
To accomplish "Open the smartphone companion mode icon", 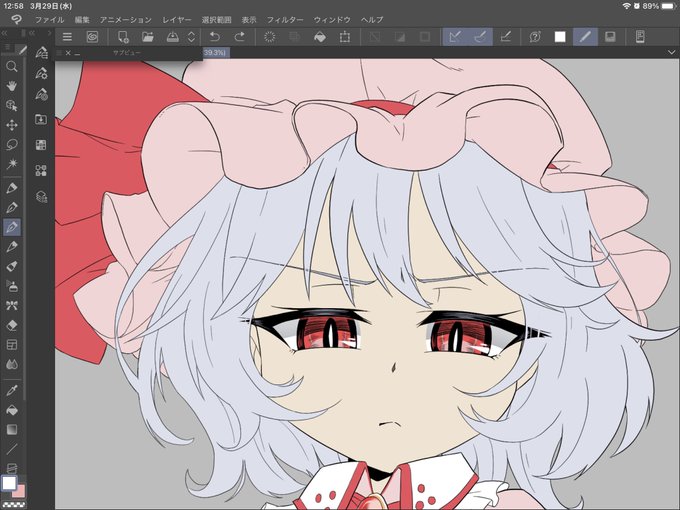I will [x=640, y=37].
